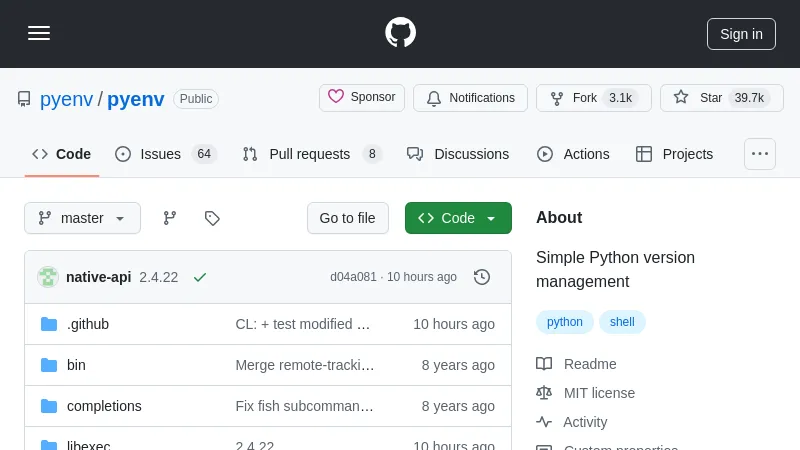Viewport: 800px width, 450px height.
Task: Click the GitHub logo in header
Action: click(400, 33)
